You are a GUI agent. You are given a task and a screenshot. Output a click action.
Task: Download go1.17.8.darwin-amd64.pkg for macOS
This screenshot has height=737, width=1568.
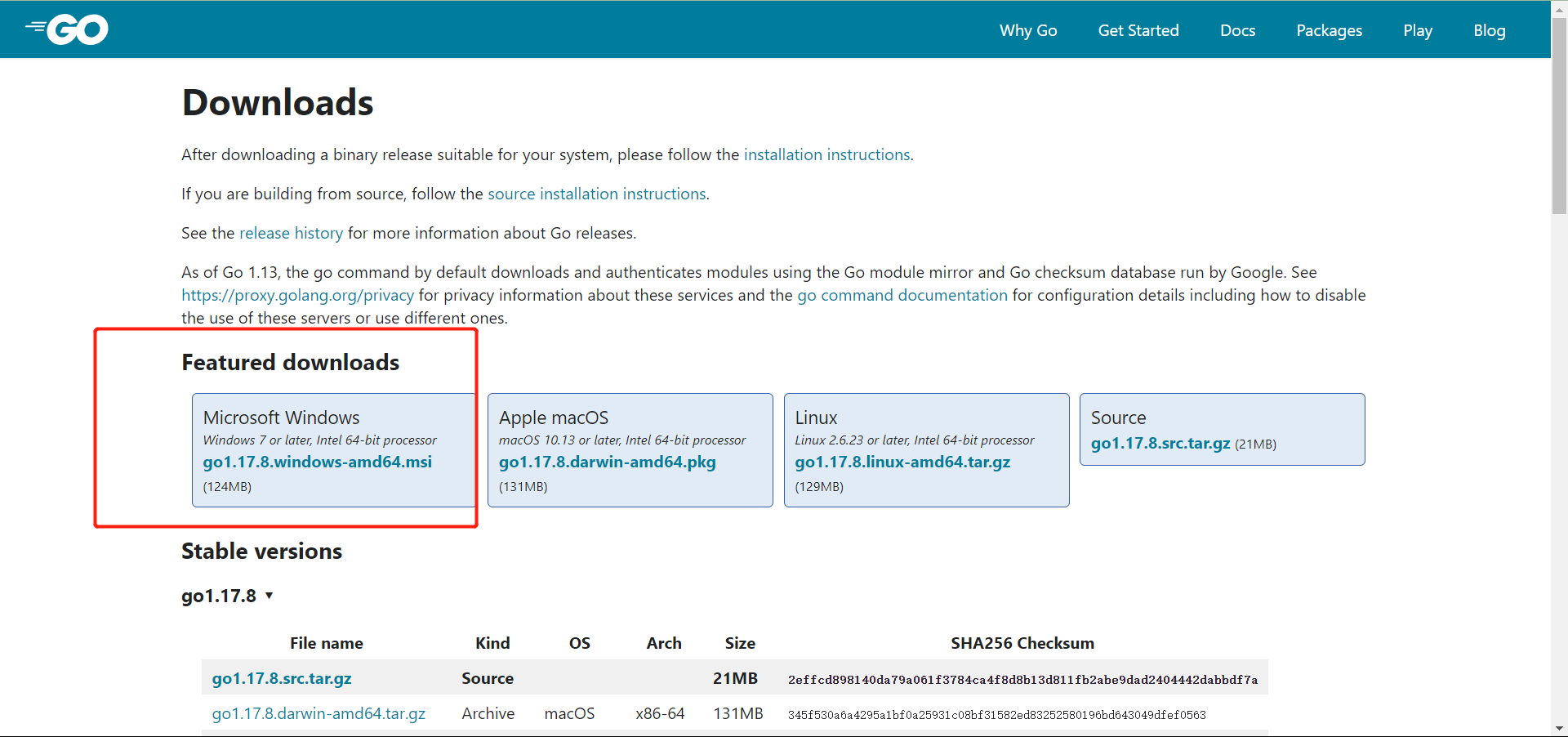click(608, 462)
